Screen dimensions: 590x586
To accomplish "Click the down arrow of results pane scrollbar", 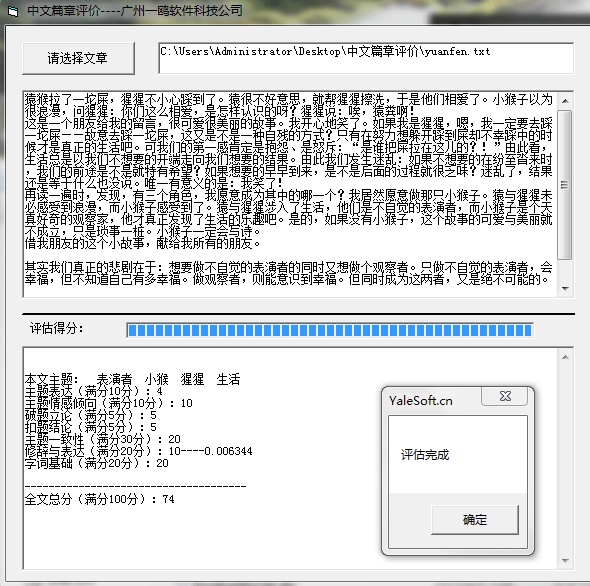I will click(x=565, y=561).
